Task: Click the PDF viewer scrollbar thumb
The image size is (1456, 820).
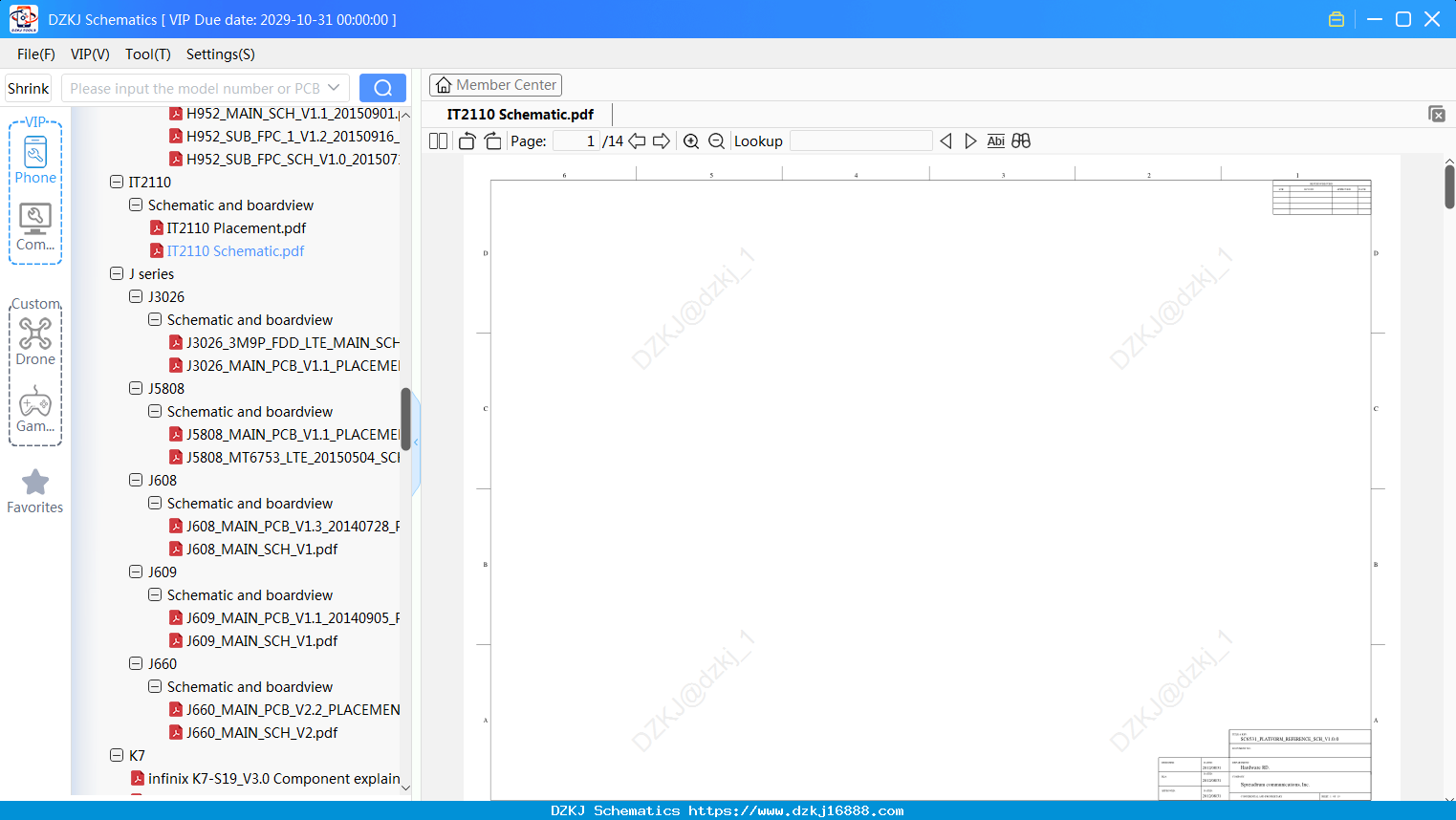Action: coord(1449,186)
